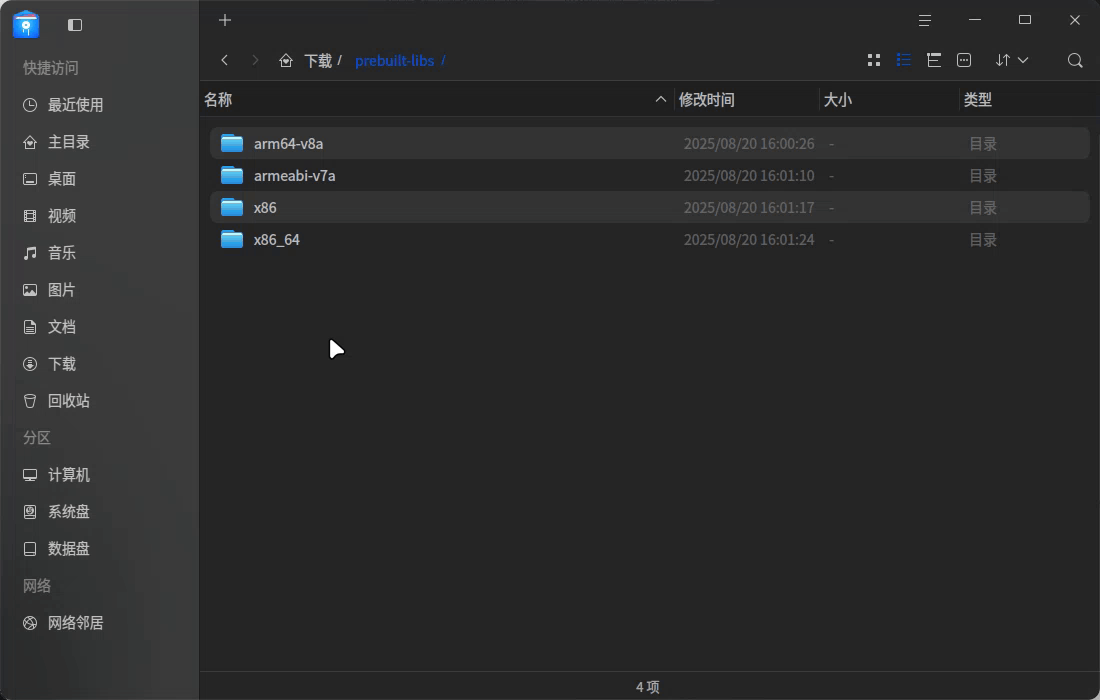1100x700 pixels.
Task: Click armeabi-v7a folder icon
Action: [x=232, y=175]
